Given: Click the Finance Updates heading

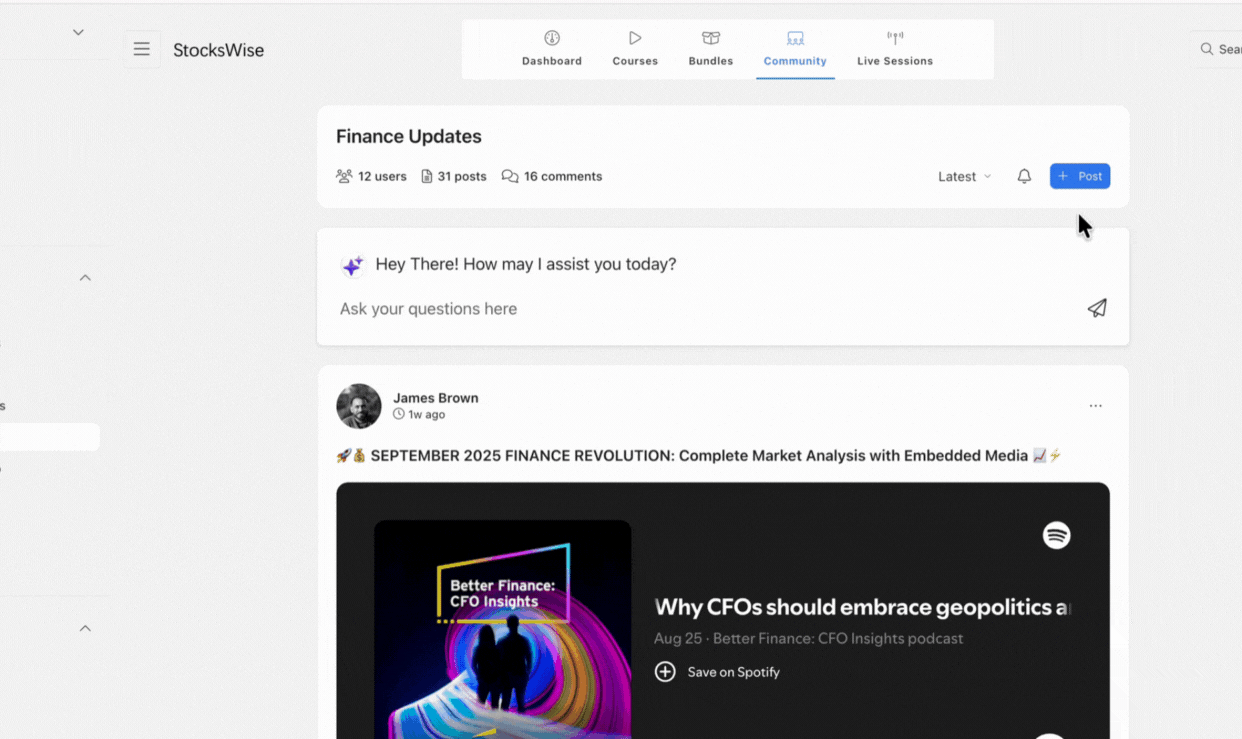Looking at the screenshot, I should [x=409, y=137].
